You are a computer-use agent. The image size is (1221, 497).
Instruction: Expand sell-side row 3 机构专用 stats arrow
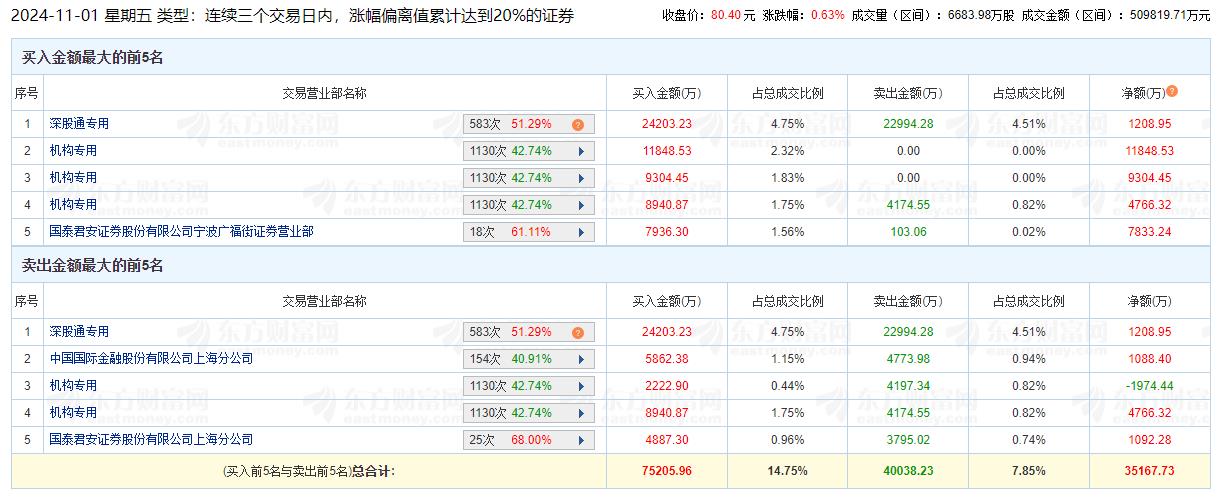(x=579, y=387)
